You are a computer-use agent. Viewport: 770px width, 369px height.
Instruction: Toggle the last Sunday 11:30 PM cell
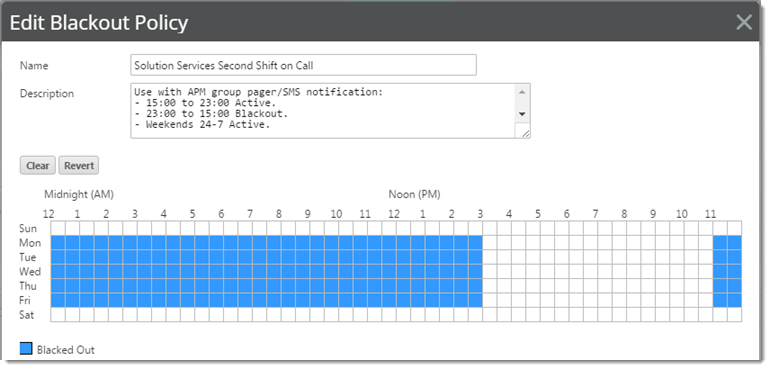point(735,228)
